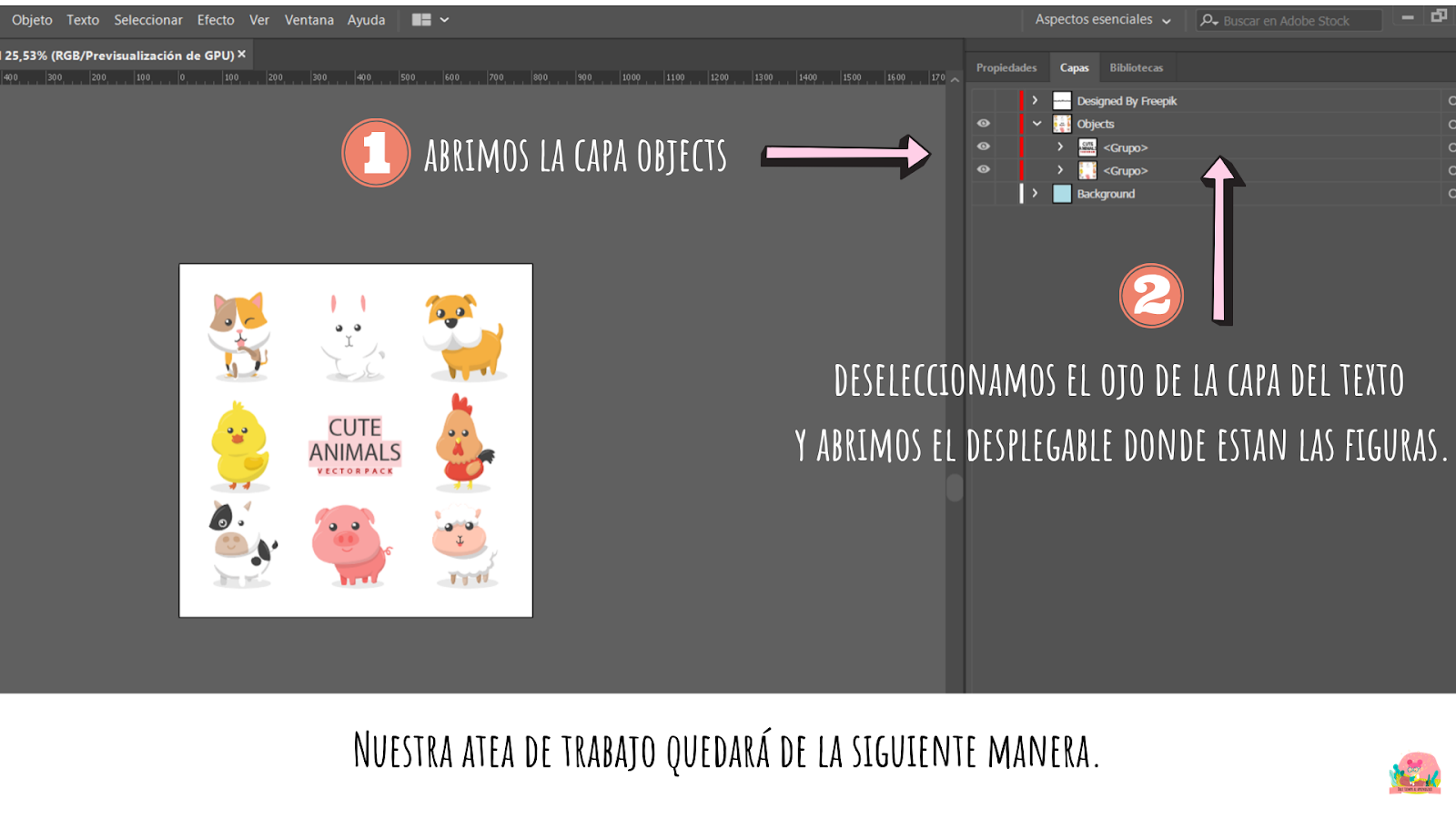
Task: Click the Adobe Stock search magnifier icon
Action: (1208, 19)
